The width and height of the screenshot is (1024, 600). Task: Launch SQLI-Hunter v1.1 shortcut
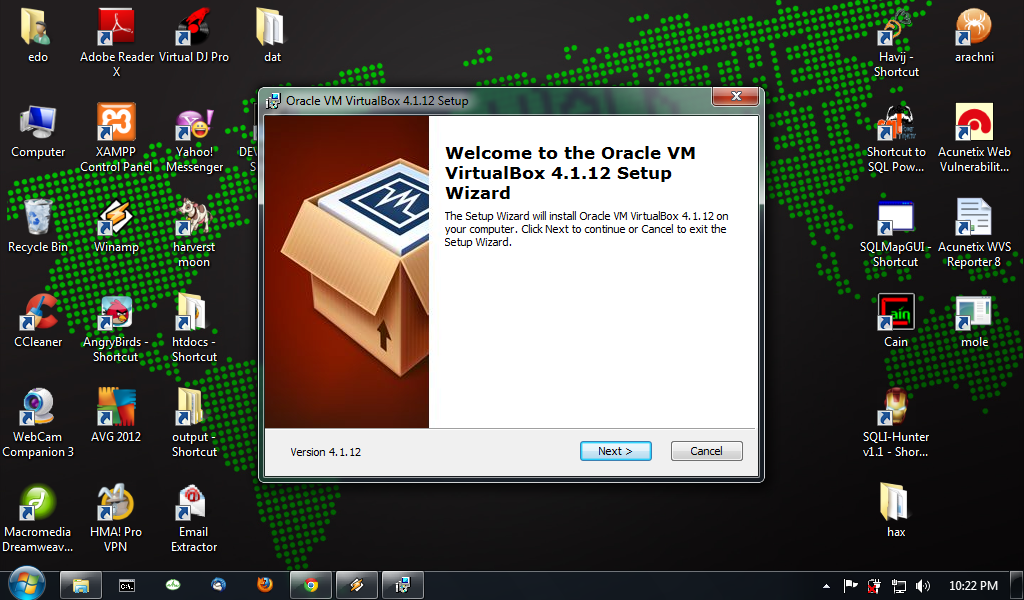896,423
